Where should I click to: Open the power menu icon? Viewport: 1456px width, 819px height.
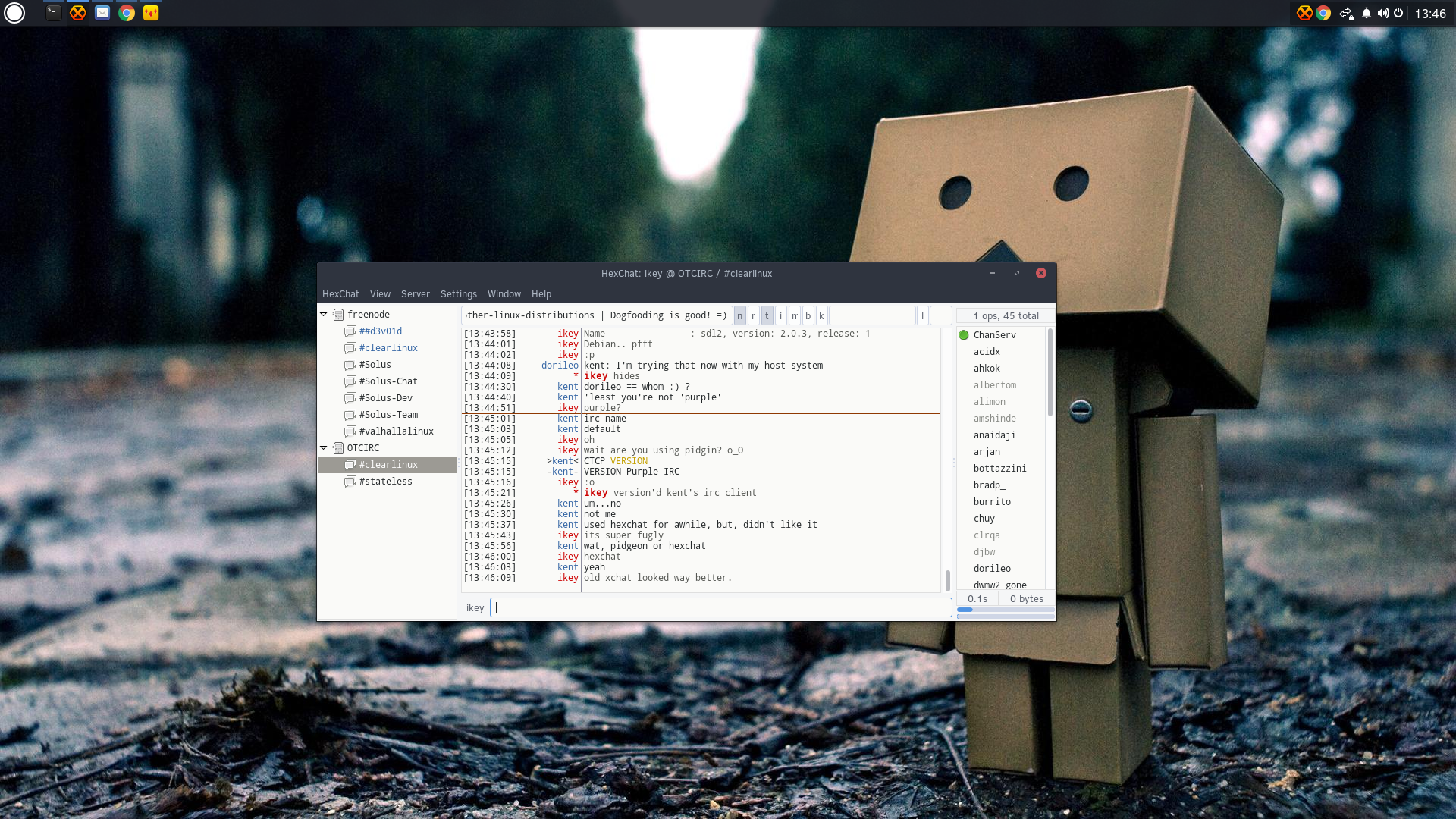coord(1398,13)
